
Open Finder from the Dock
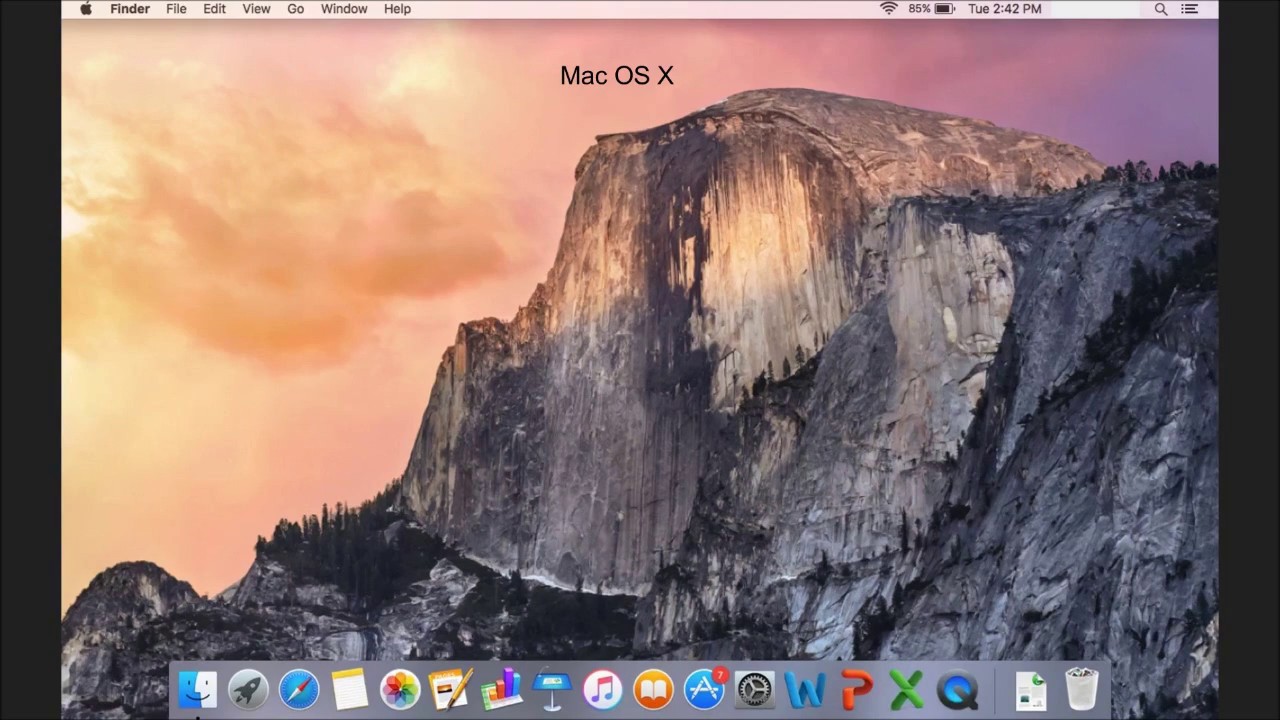pos(197,690)
